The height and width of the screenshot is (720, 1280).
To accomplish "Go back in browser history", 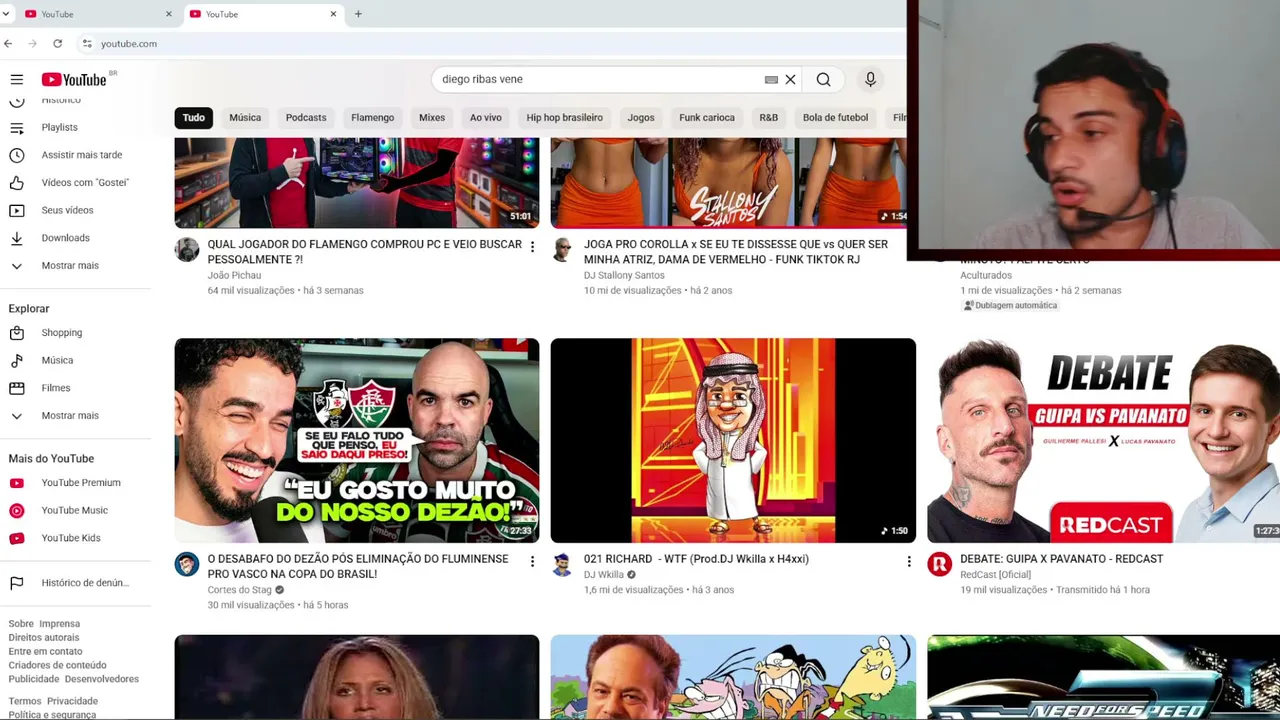I will [8, 44].
